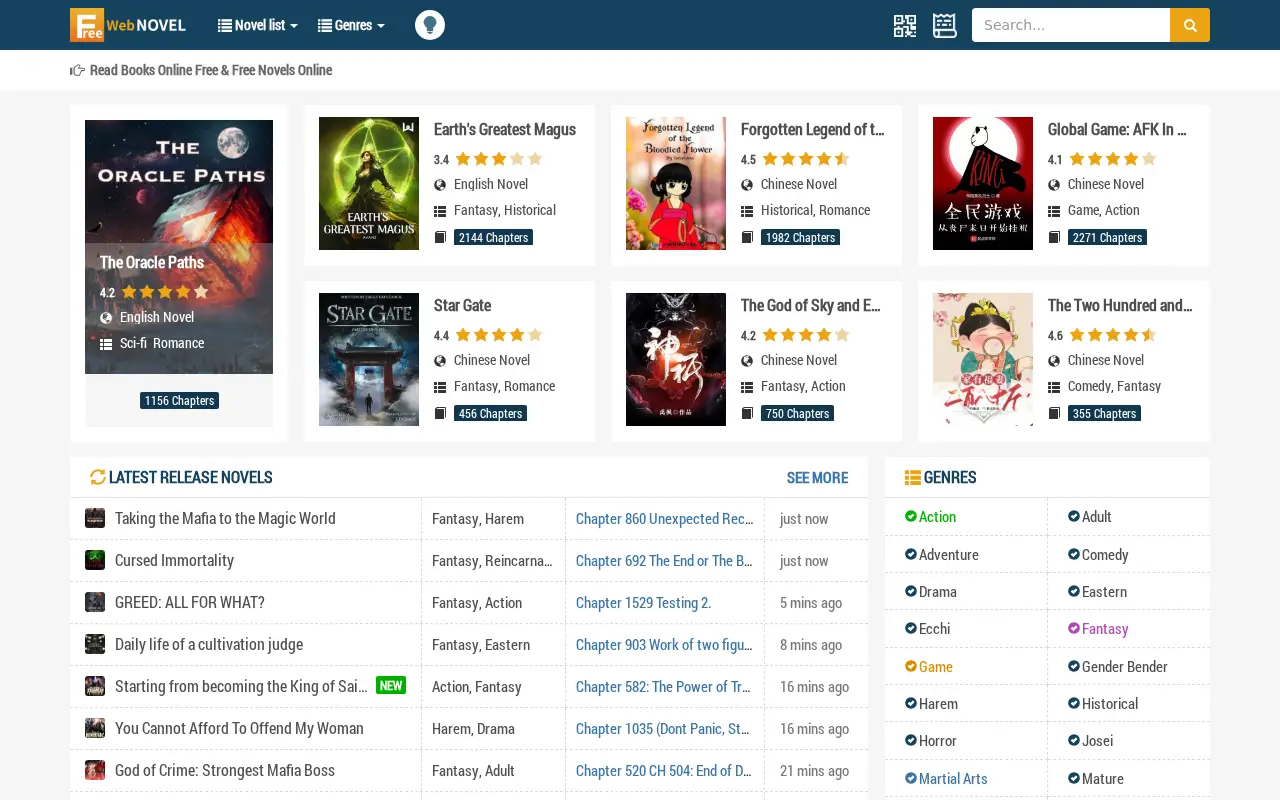The image size is (1280, 800).
Task: Click the 2144 Chapters badge
Action: (493, 237)
